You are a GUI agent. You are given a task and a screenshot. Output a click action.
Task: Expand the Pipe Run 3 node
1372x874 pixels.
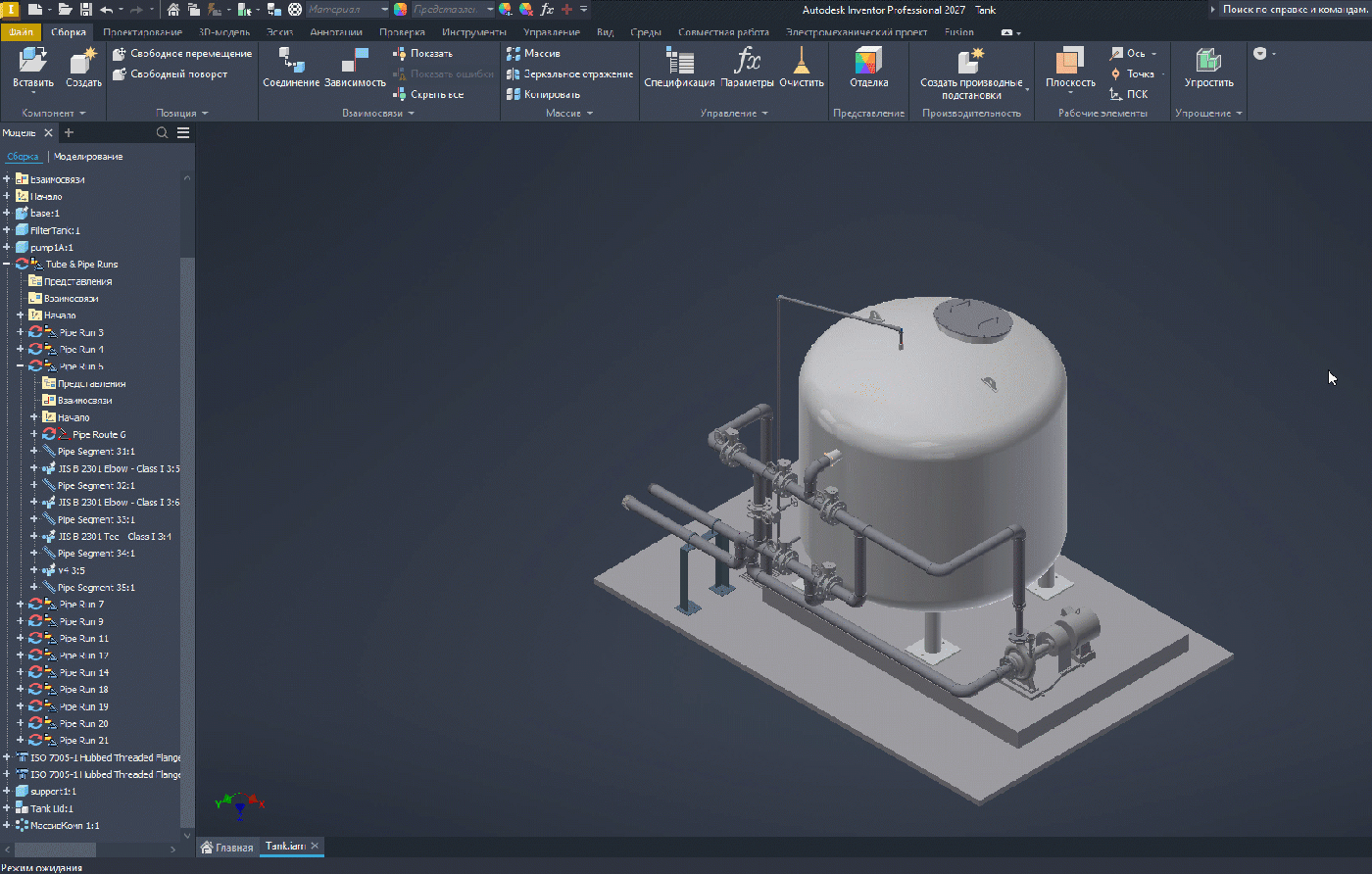[x=21, y=332]
